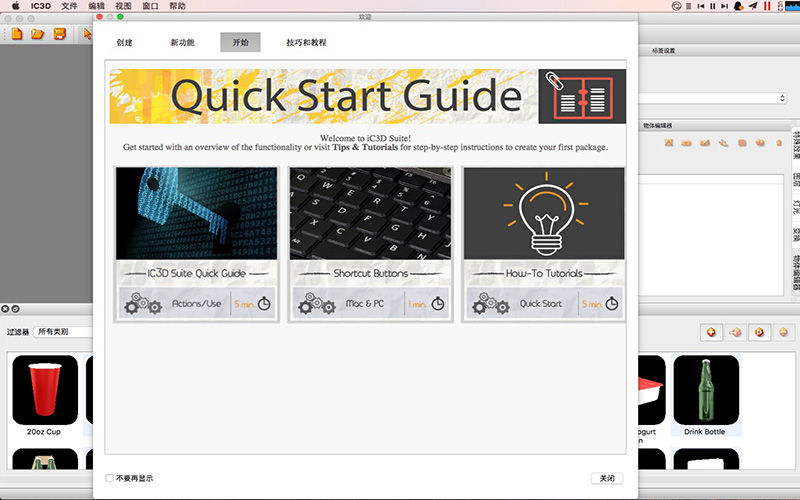
Task: Click the first triangle icon in object editor
Action: tap(669, 143)
